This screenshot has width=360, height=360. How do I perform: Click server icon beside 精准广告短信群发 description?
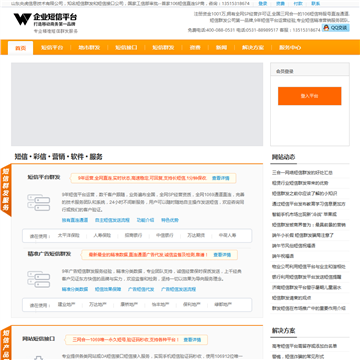tap(38, 279)
